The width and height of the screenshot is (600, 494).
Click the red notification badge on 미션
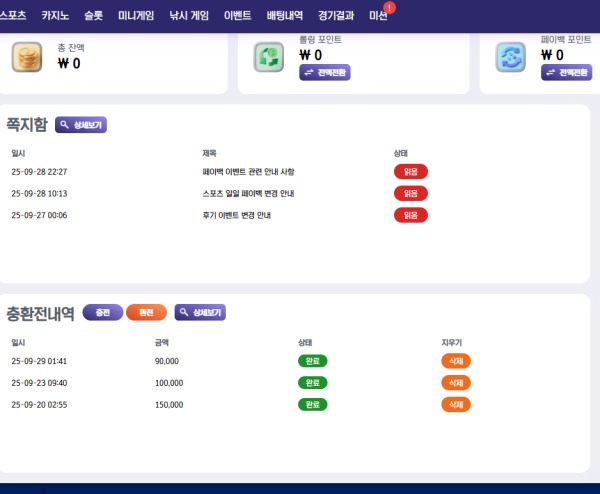tap(389, 8)
